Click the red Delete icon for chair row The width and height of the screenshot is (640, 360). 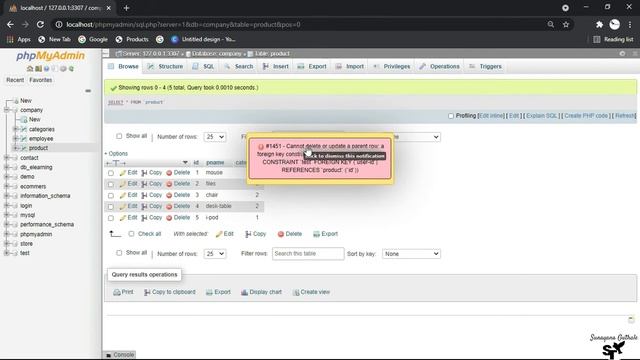pos(169,196)
